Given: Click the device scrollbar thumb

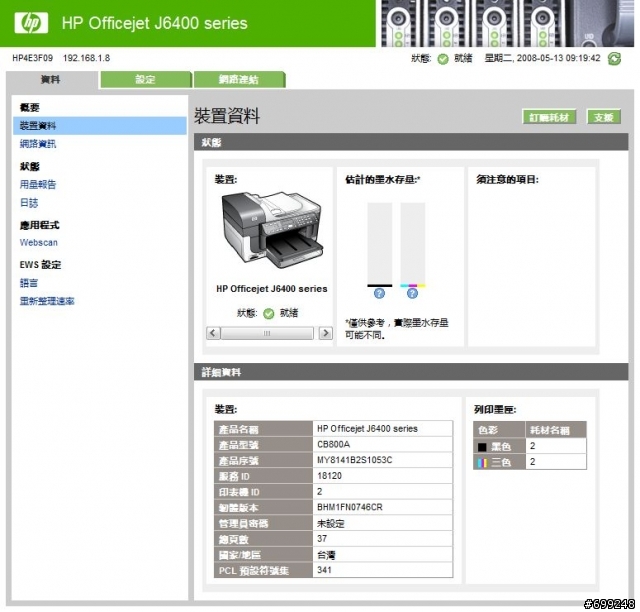Looking at the screenshot, I should click(x=267, y=333).
